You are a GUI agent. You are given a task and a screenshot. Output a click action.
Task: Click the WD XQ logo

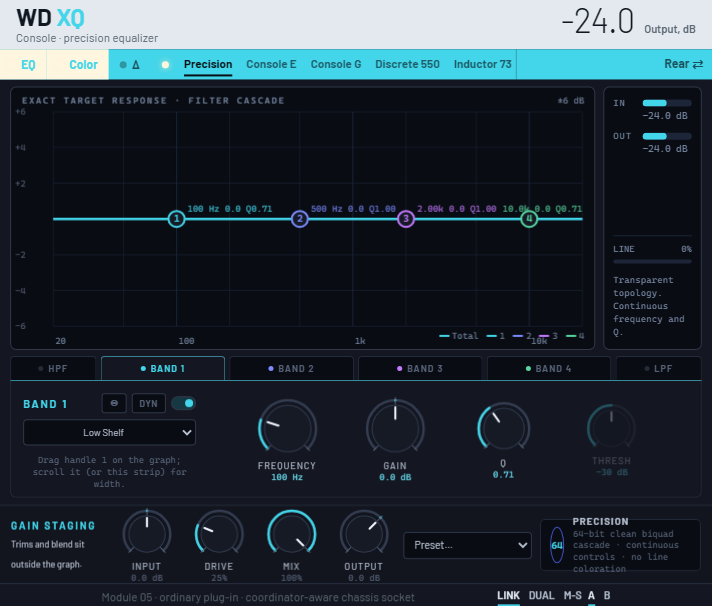[x=50, y=18]
